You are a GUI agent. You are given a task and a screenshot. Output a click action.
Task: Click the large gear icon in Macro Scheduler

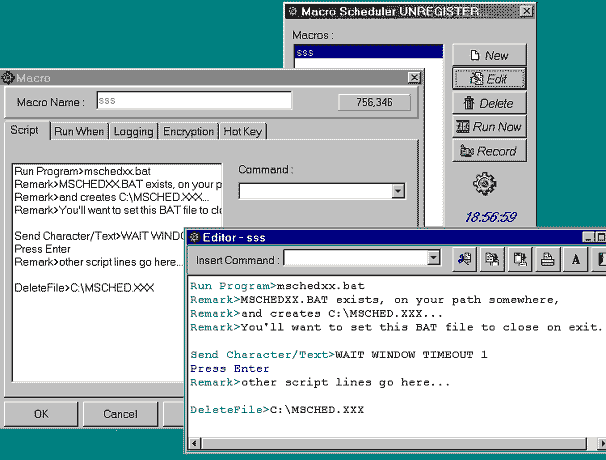tap(485, 184)
